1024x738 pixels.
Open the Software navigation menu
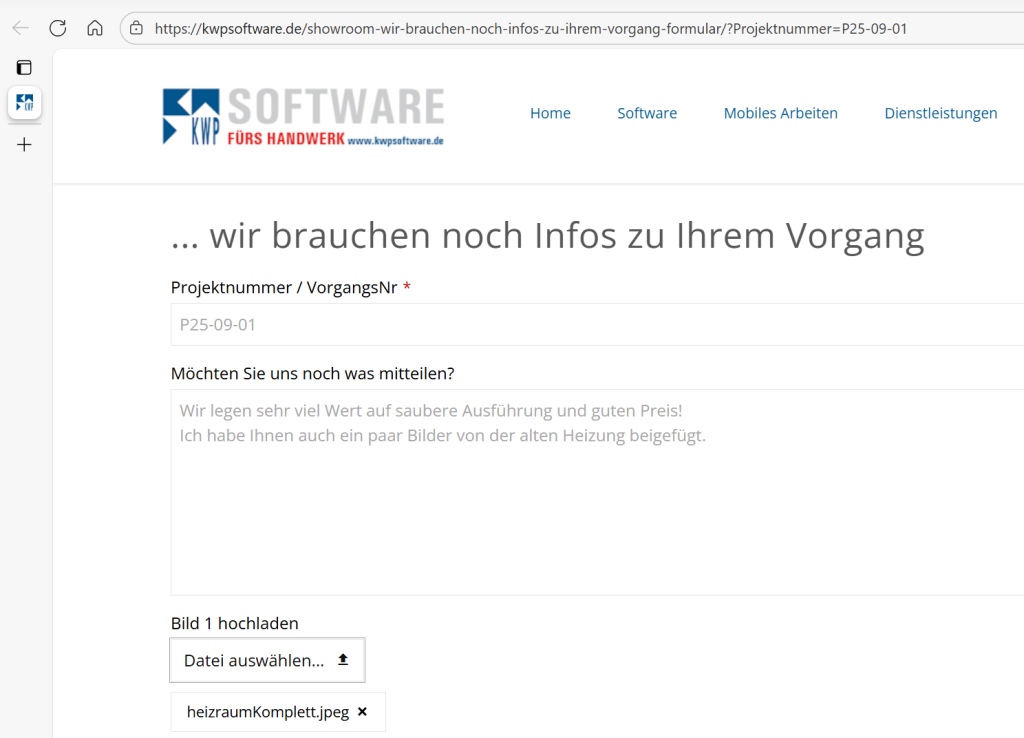647,113
